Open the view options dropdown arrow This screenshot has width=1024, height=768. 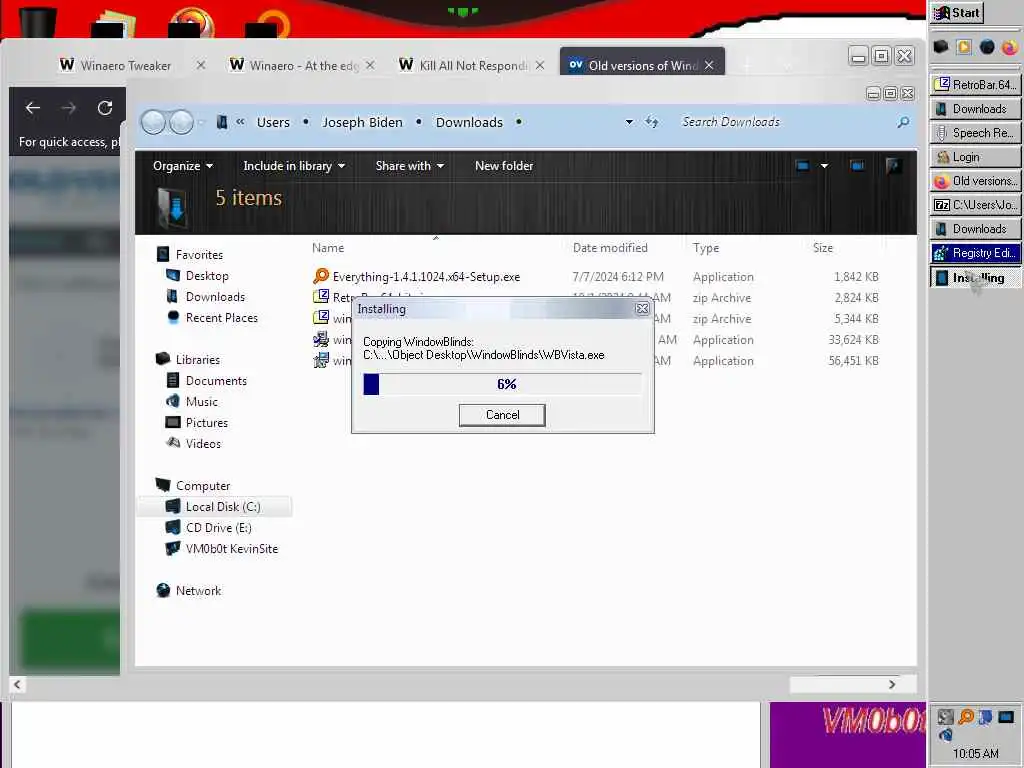tap(824, 166)
